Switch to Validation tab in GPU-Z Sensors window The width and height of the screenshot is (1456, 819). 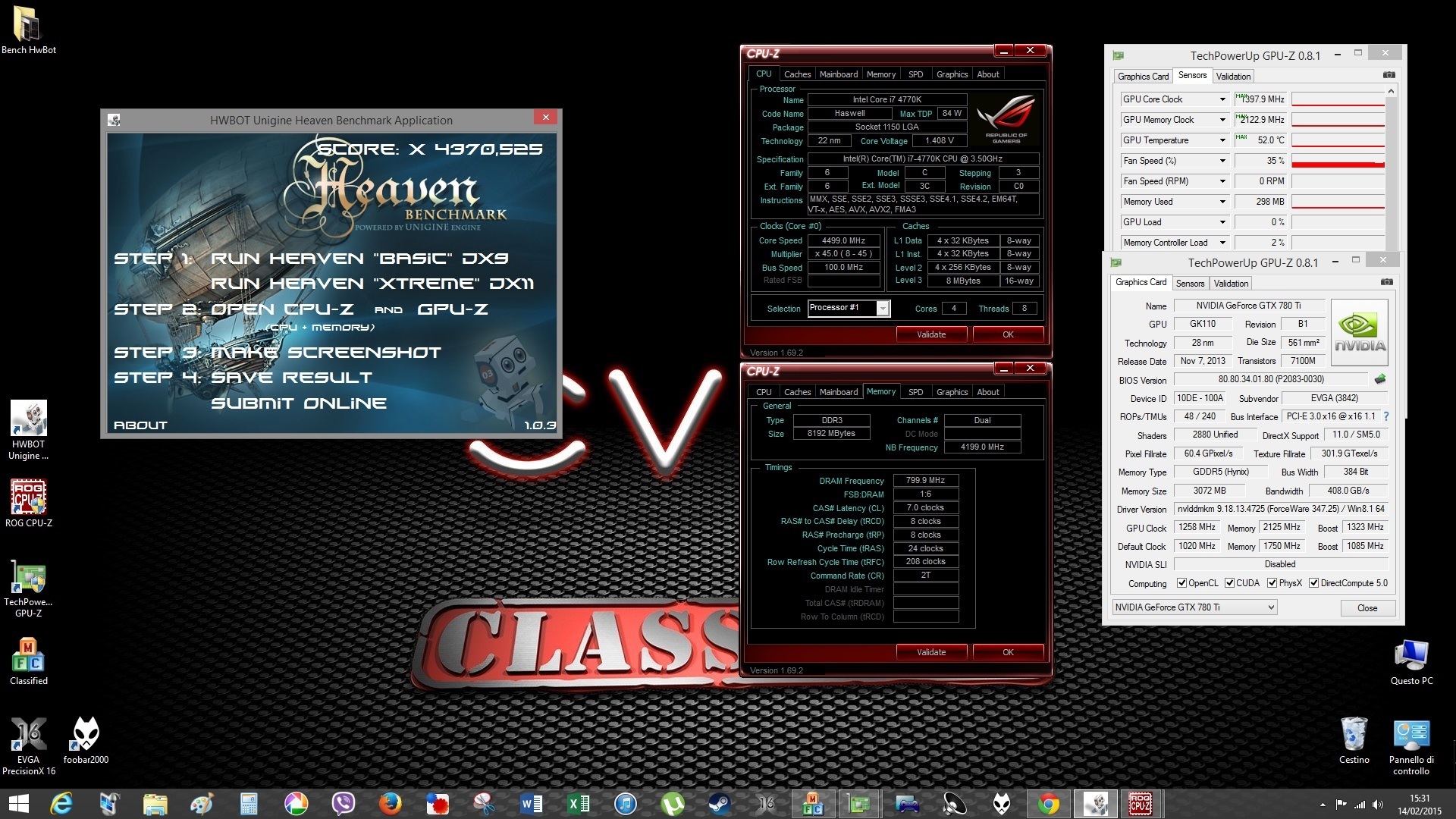pos(1233,77)
